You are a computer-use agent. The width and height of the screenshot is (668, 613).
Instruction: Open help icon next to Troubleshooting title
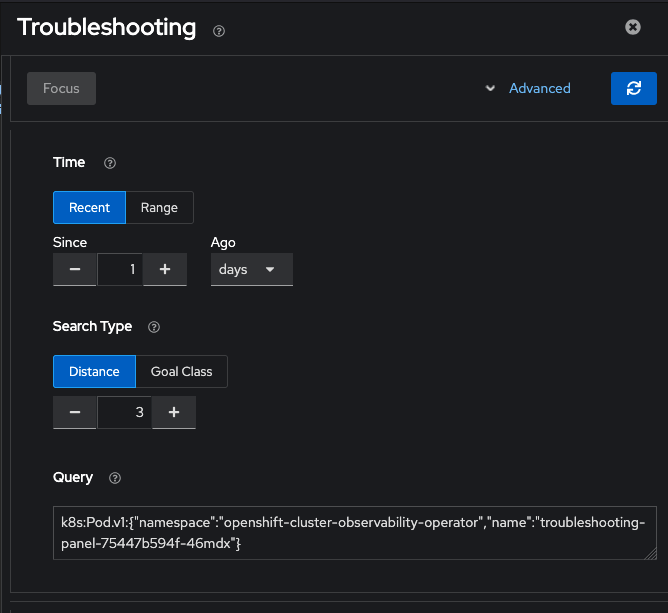coord(219,31)
